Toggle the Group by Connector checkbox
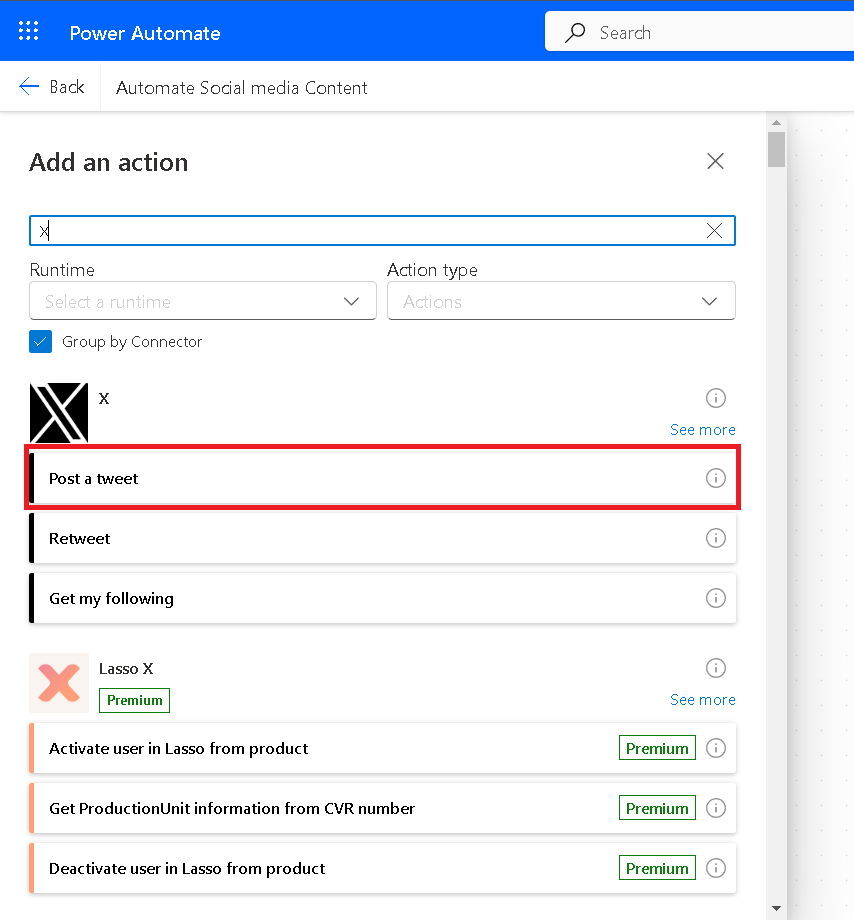This screenshot has width=854, height=920. 41,342
